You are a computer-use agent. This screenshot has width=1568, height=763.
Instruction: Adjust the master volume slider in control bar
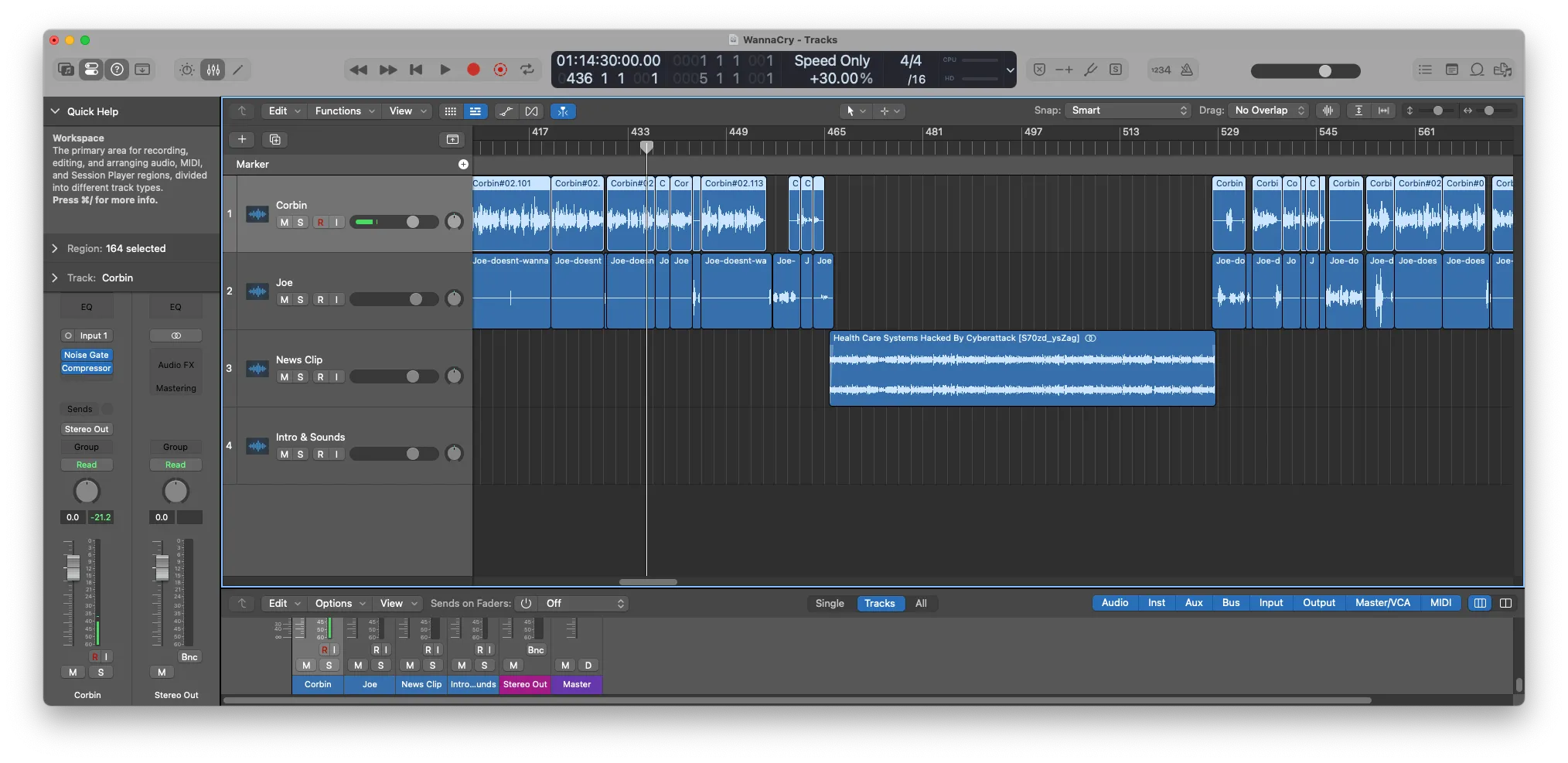click(1306, 71)
